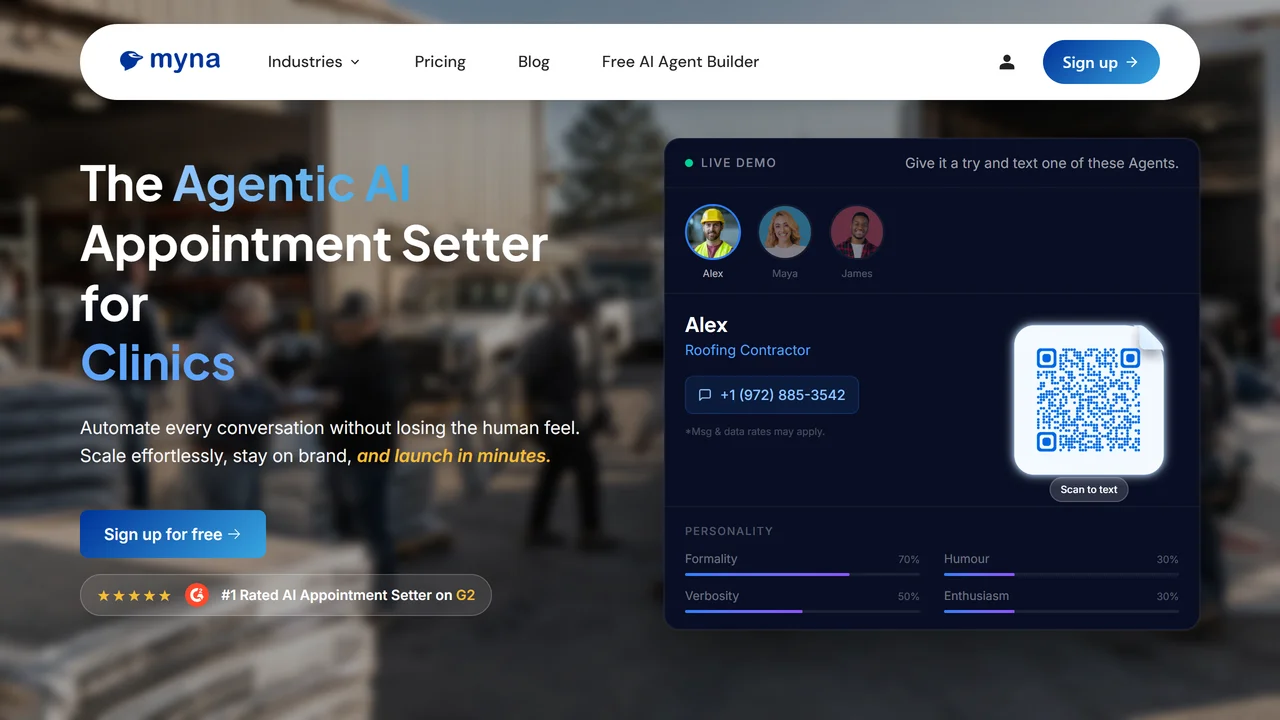Click the Formality 70% value
The width and height of the screenshot is (1280, 720).
click(x=909, y=560)
